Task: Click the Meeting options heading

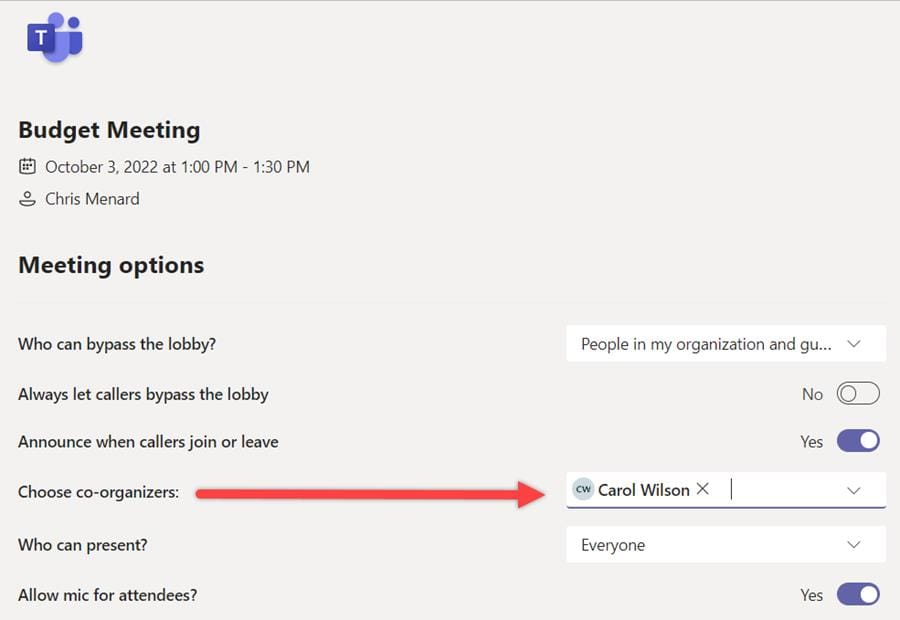Action: [111, 265]
